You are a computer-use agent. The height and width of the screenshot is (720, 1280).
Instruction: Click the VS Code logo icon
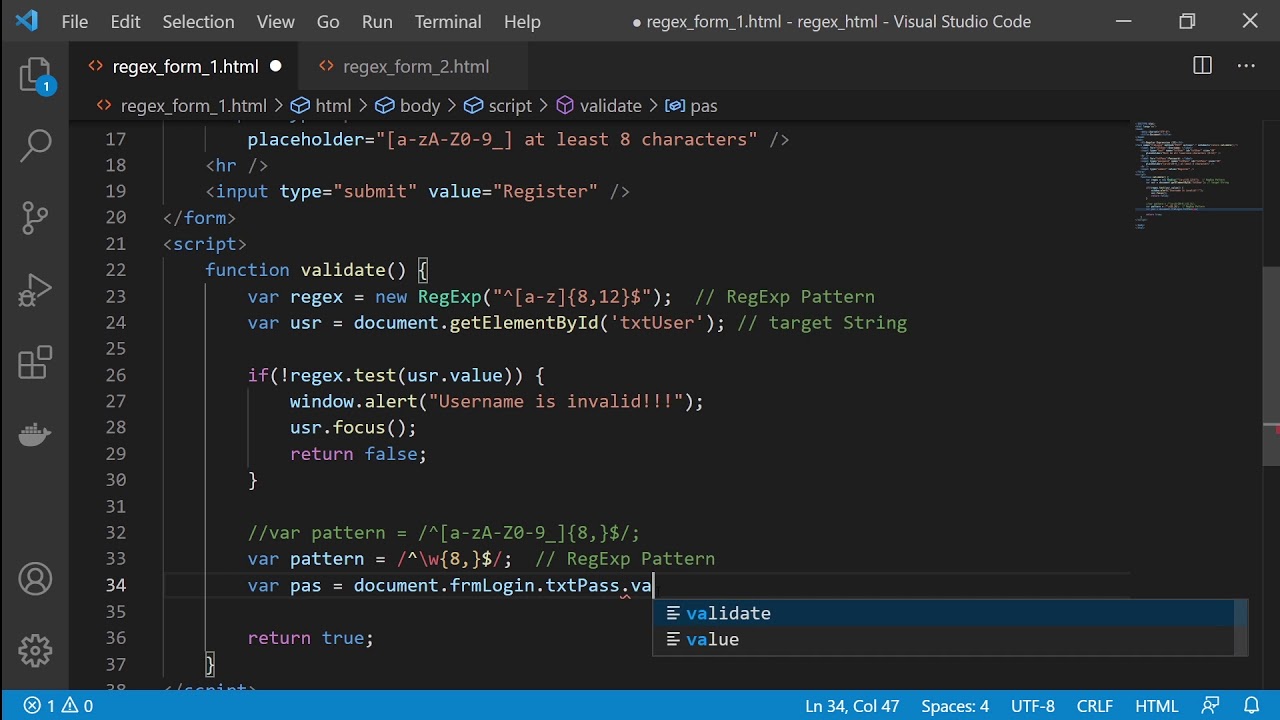click(x=27, y=21)
